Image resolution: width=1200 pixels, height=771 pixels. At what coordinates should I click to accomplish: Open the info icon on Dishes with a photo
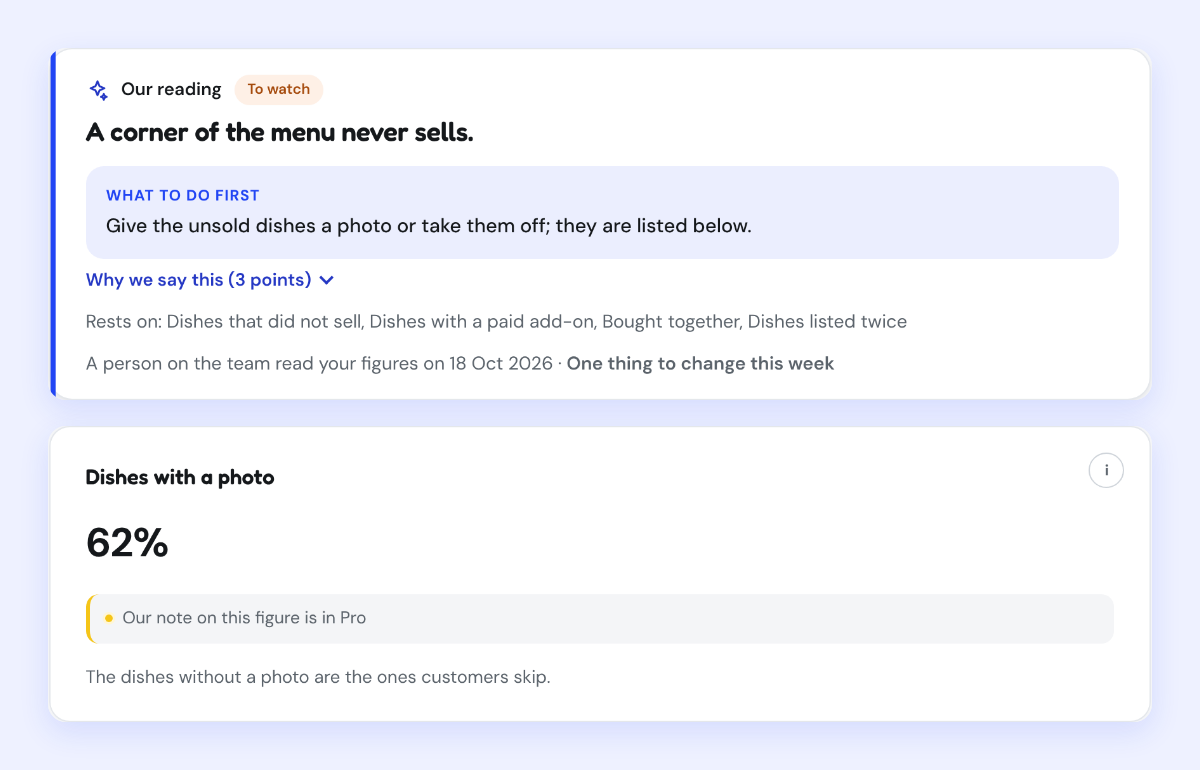[1106, 470]
